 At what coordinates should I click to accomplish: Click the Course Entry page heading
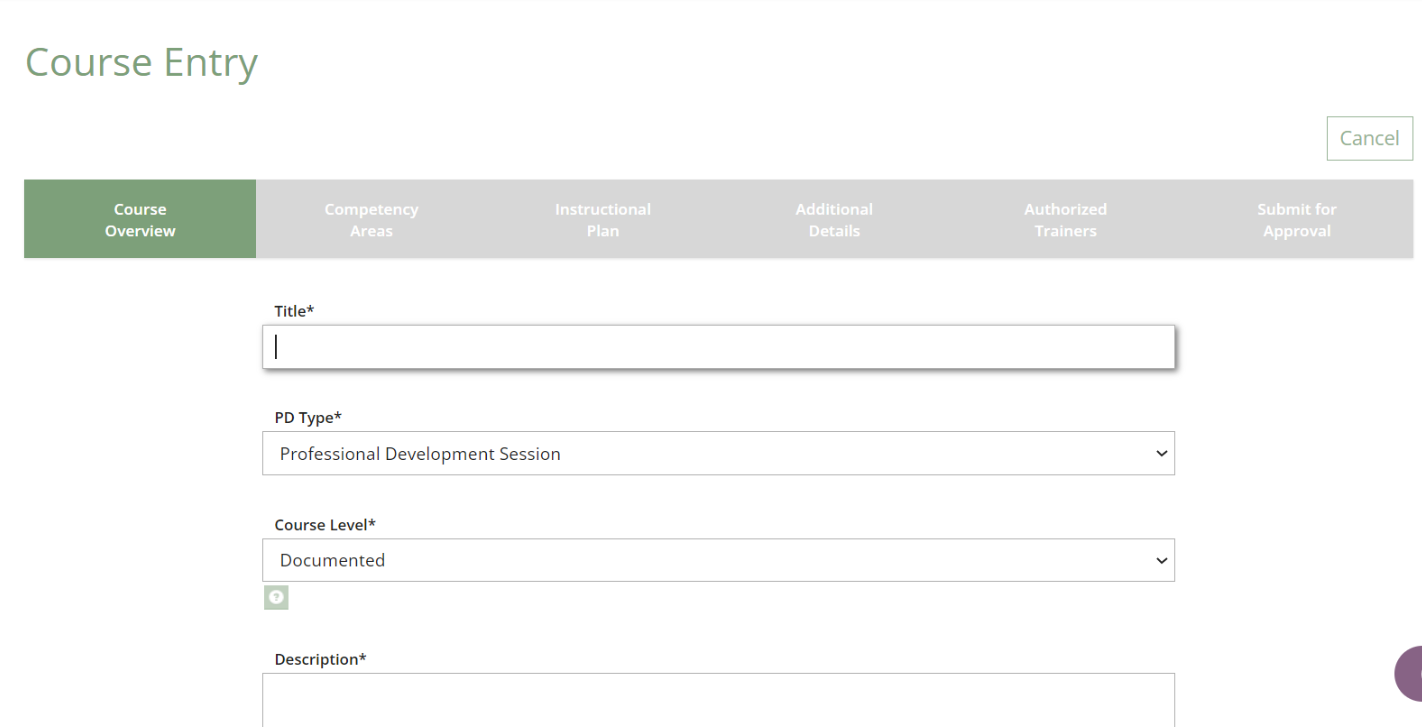[x=141, y=62]
